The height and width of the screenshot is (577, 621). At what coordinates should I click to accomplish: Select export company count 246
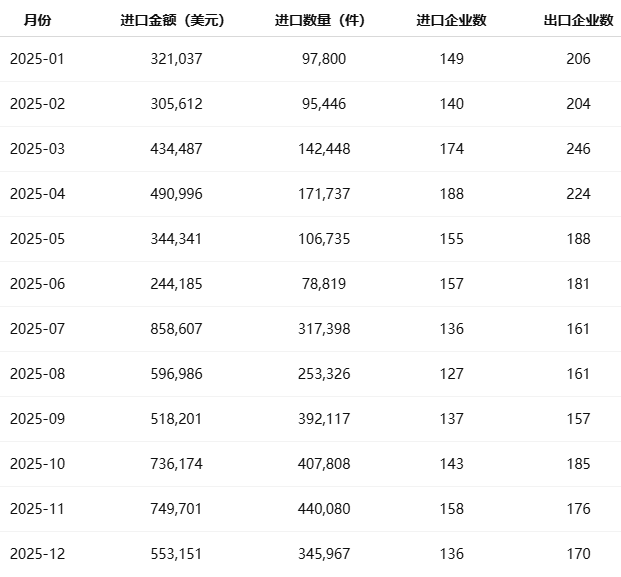[578, 149]
